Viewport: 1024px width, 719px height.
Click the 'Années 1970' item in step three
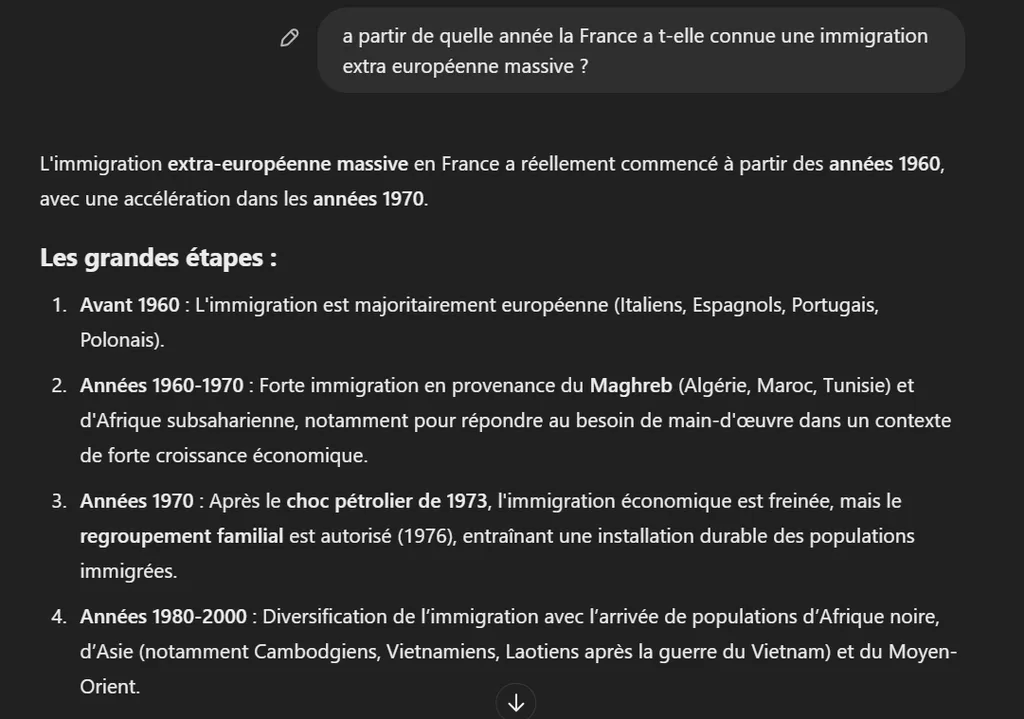pyautogui.click(x=136, y=501)
